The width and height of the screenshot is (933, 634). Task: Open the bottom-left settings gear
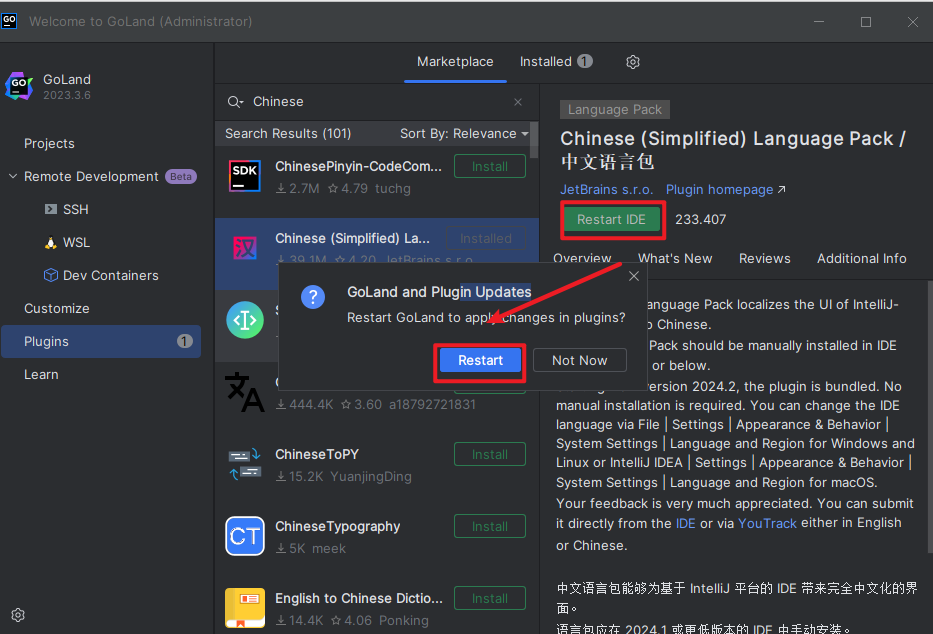[18, 615]
